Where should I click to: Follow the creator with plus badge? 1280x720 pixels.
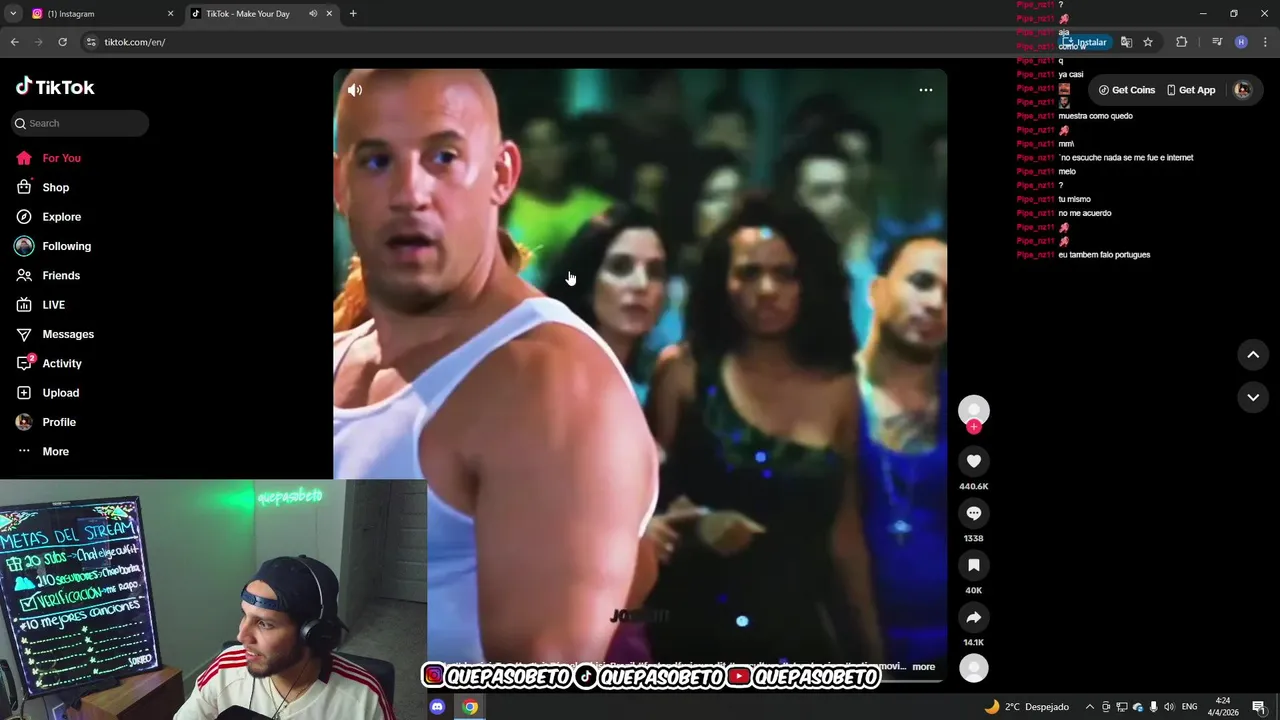[974, 427]
